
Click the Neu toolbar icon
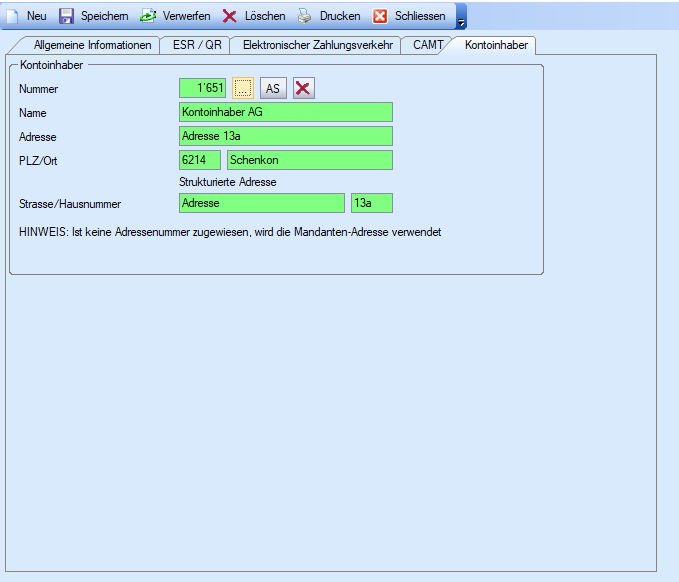(x=14, y=16)
